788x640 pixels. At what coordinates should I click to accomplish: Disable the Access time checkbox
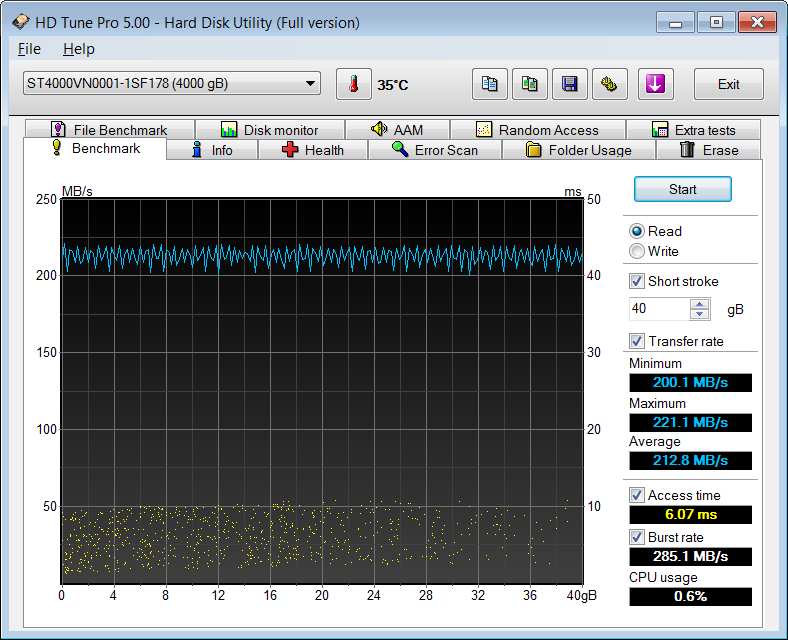[x=637, y=495]
